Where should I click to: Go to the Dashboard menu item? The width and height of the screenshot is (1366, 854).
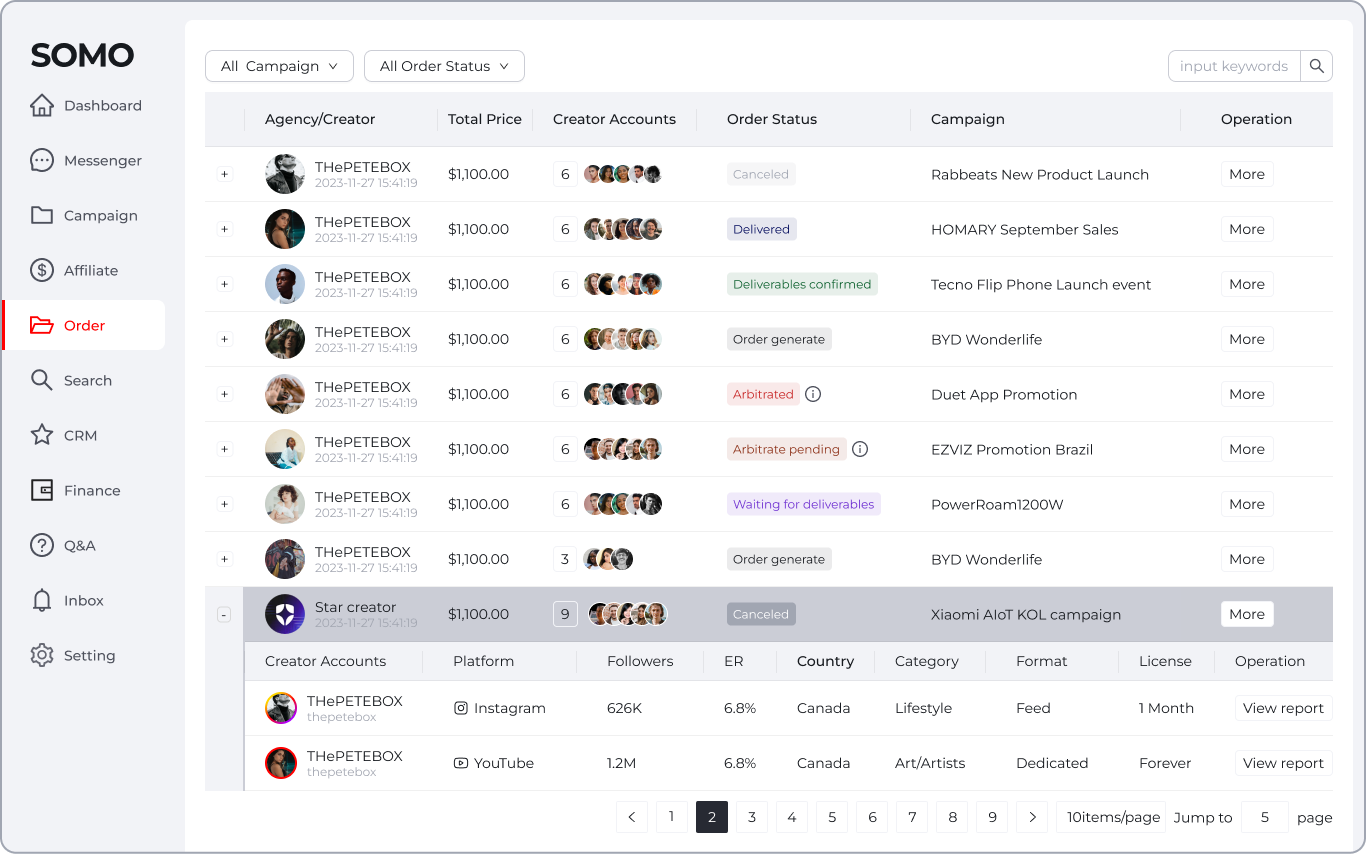tap(102, 105)
